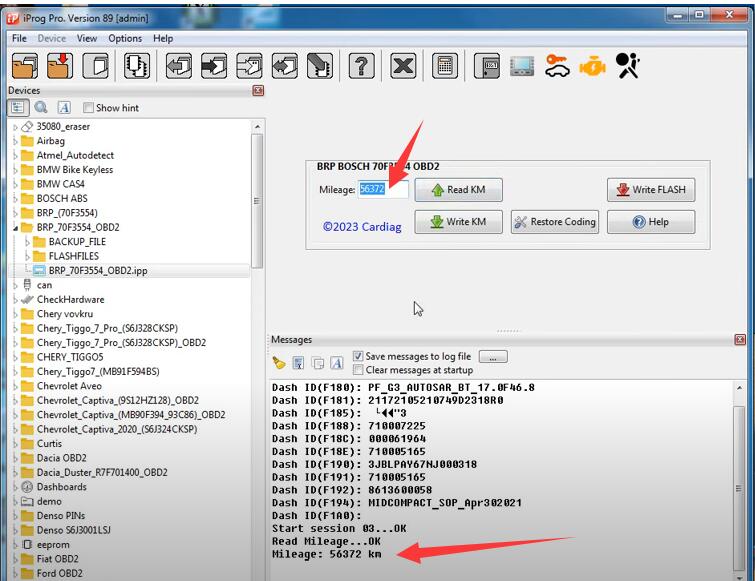Screen dimensions: 755x581
Task: Select the Denso PINs folder
Action: tap(61, 516)
